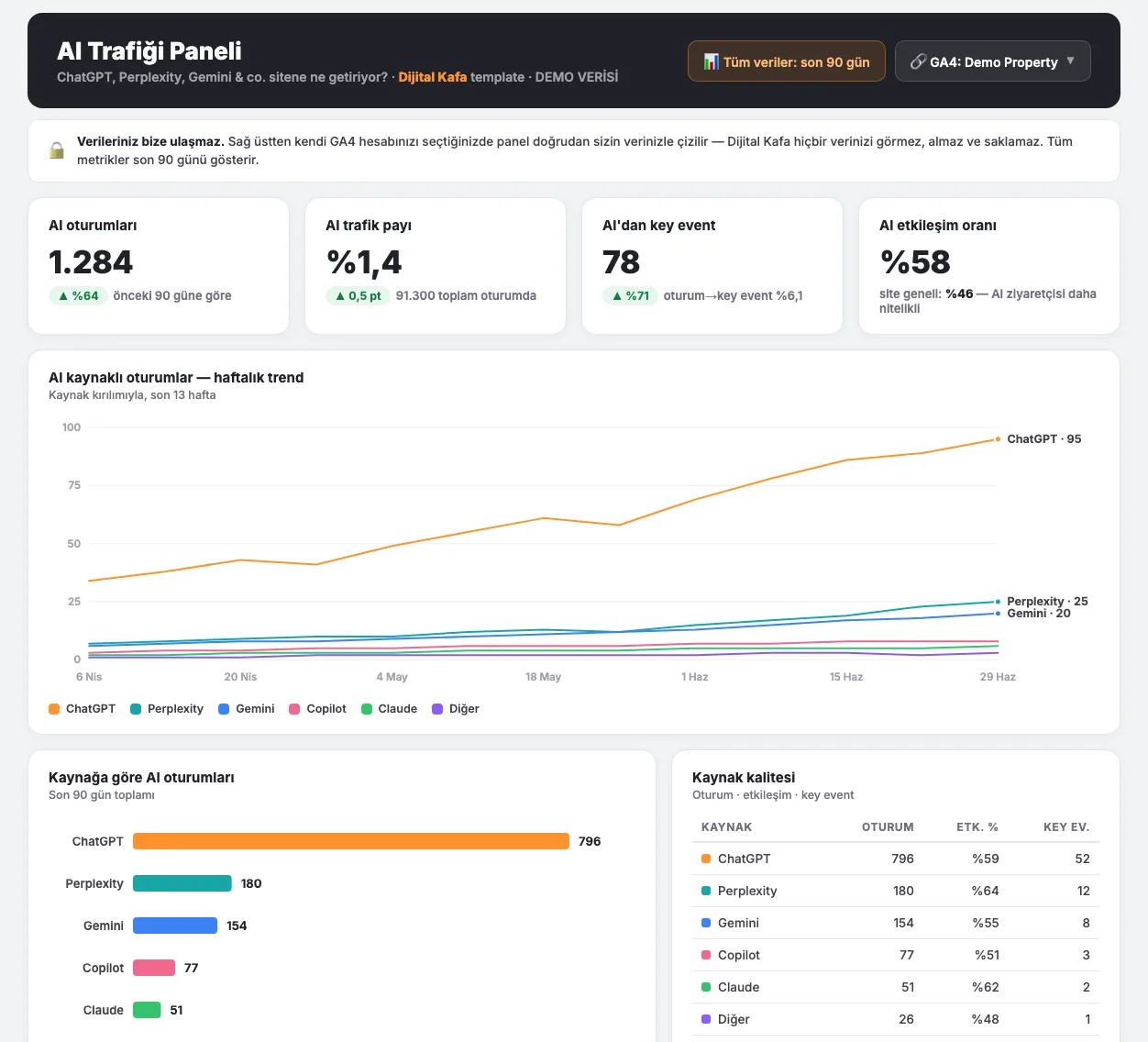Click the blue Gemini bar in bar chart
Screen dimensions: 1148x1042
pyautogui.click(x=175, y=926)
